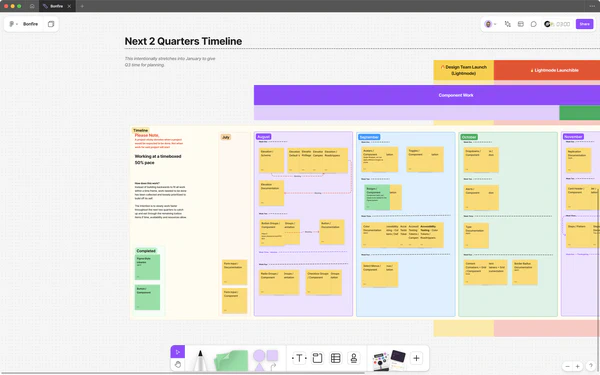Select the Next 2 Quarters Timeline title

pyautogui.click(x=183, y=41)
